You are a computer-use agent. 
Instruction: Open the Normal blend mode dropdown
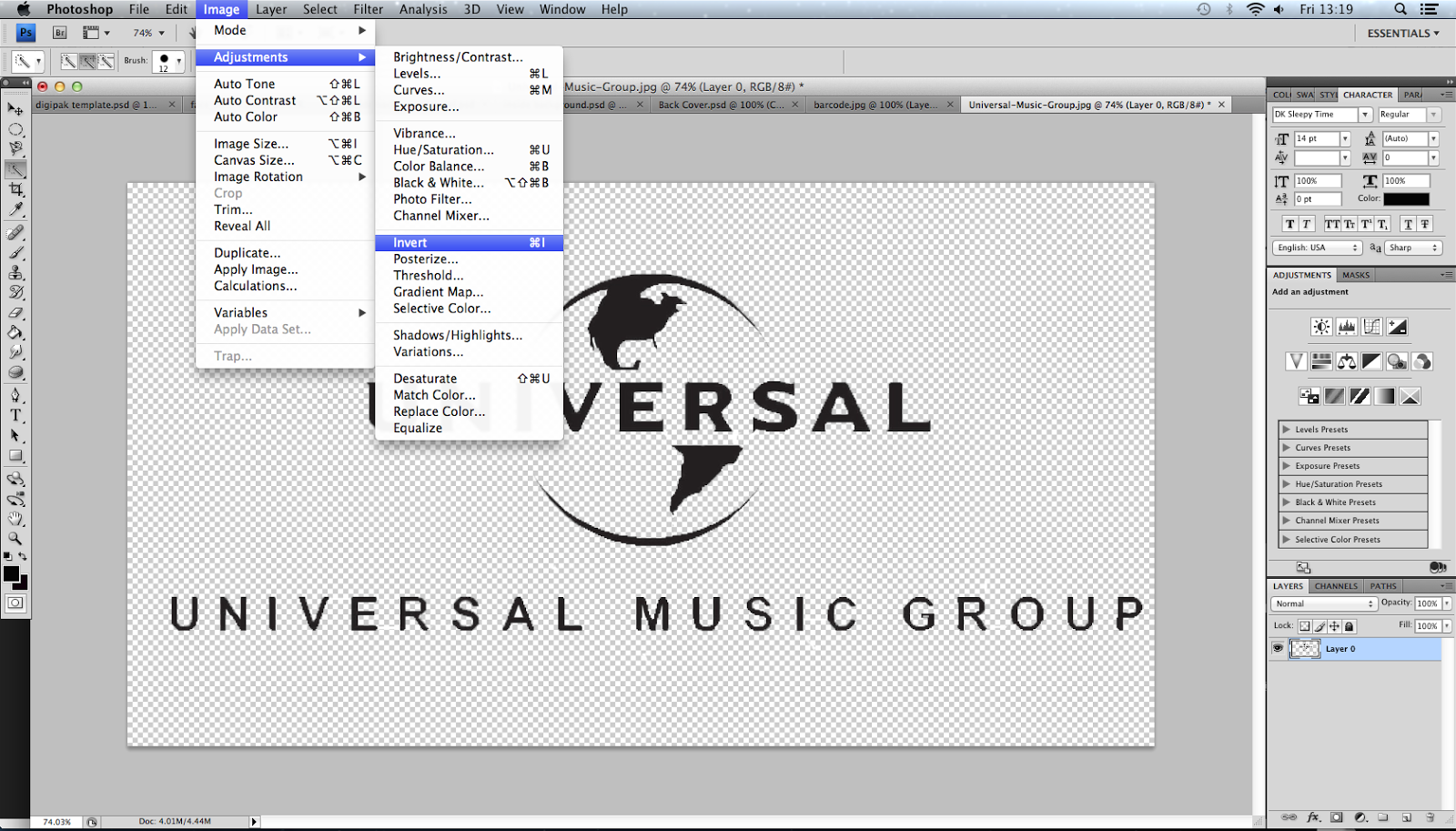tap(1324, 603)
